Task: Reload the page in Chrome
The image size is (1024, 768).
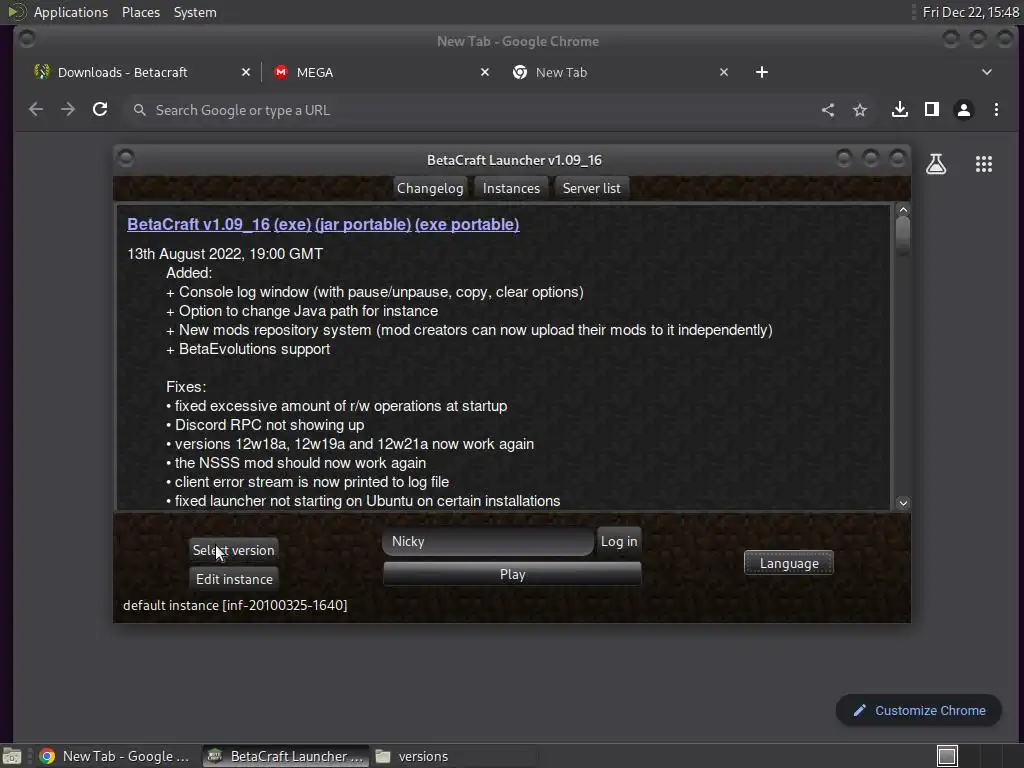Action: 100,110
